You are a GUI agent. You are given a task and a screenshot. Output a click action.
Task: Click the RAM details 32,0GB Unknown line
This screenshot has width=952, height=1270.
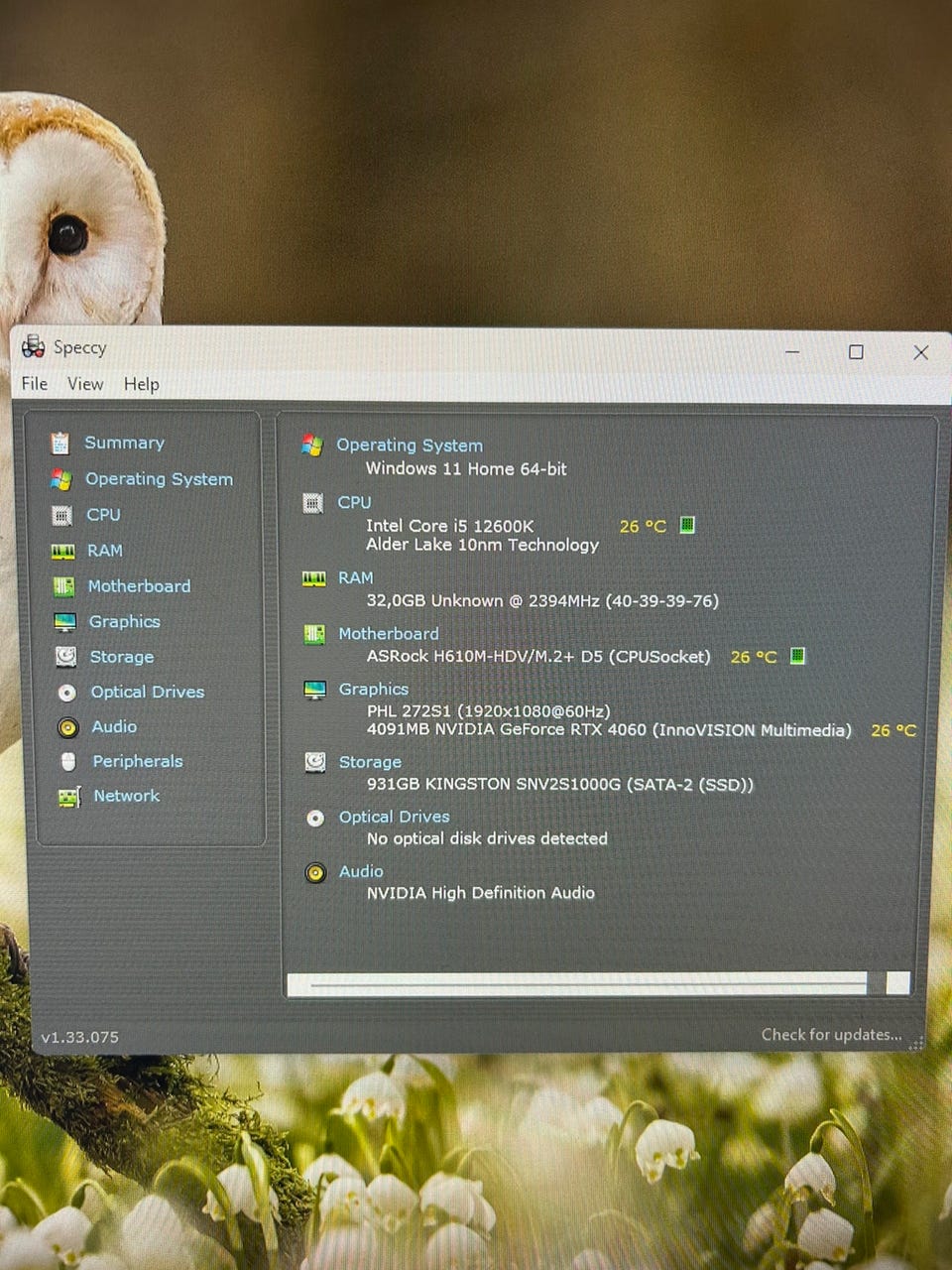[542, 601]
